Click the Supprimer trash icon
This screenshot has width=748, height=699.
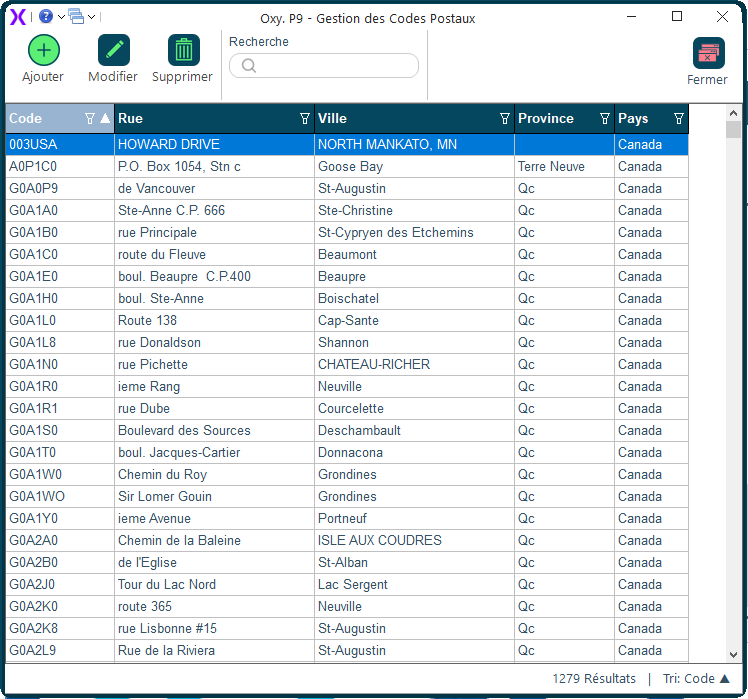184,50
